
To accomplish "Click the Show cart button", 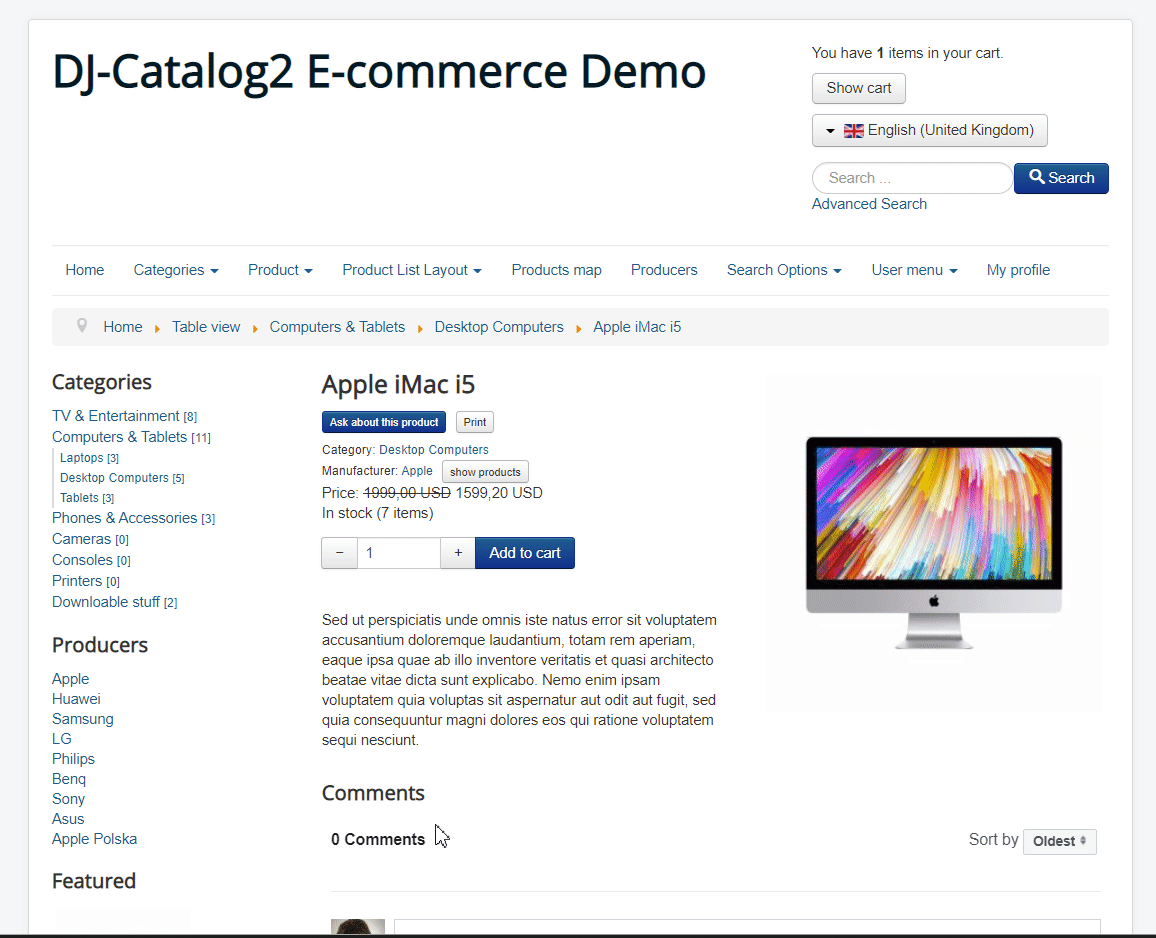I will pos(858,88).
